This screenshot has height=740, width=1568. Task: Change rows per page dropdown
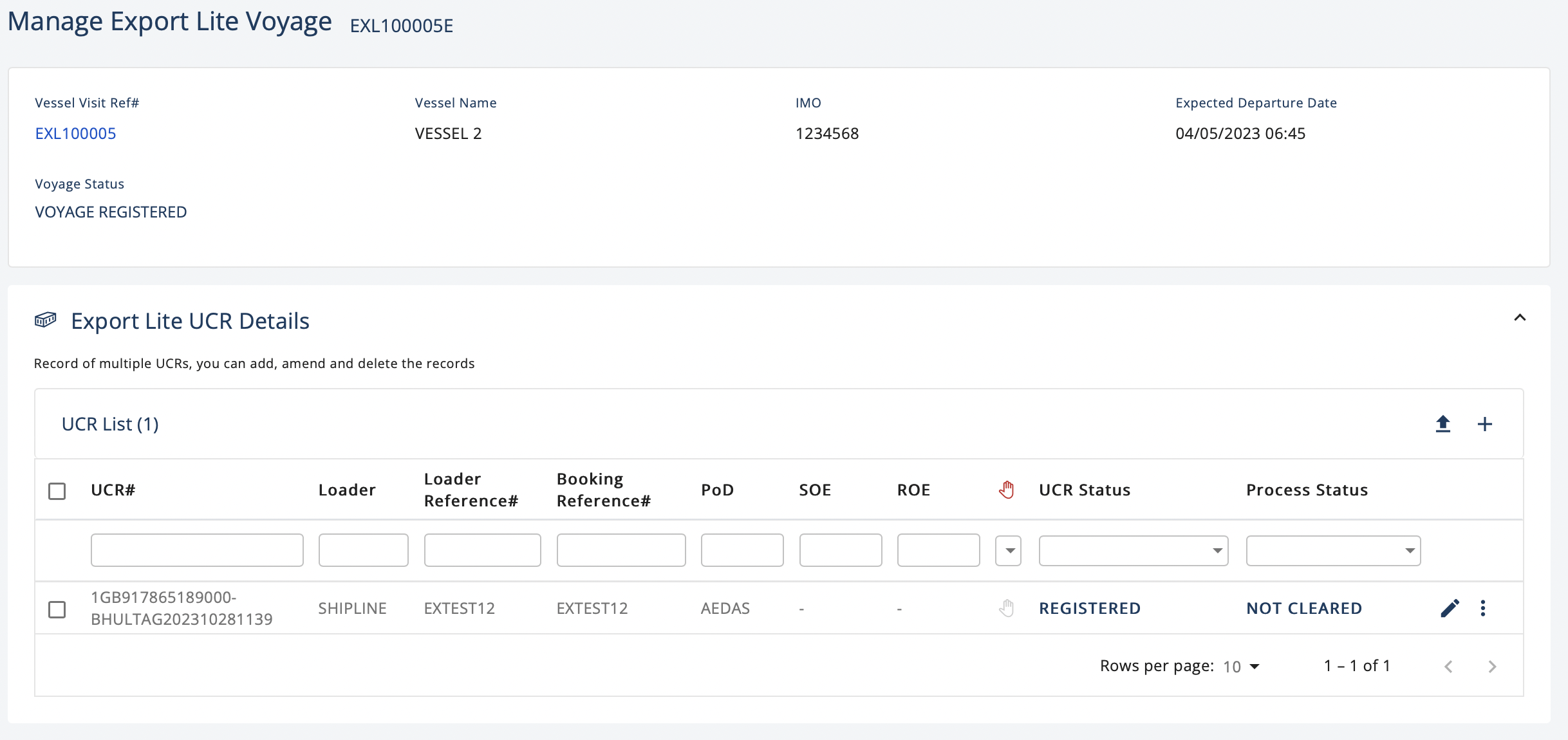click(x=1242, y=667)
